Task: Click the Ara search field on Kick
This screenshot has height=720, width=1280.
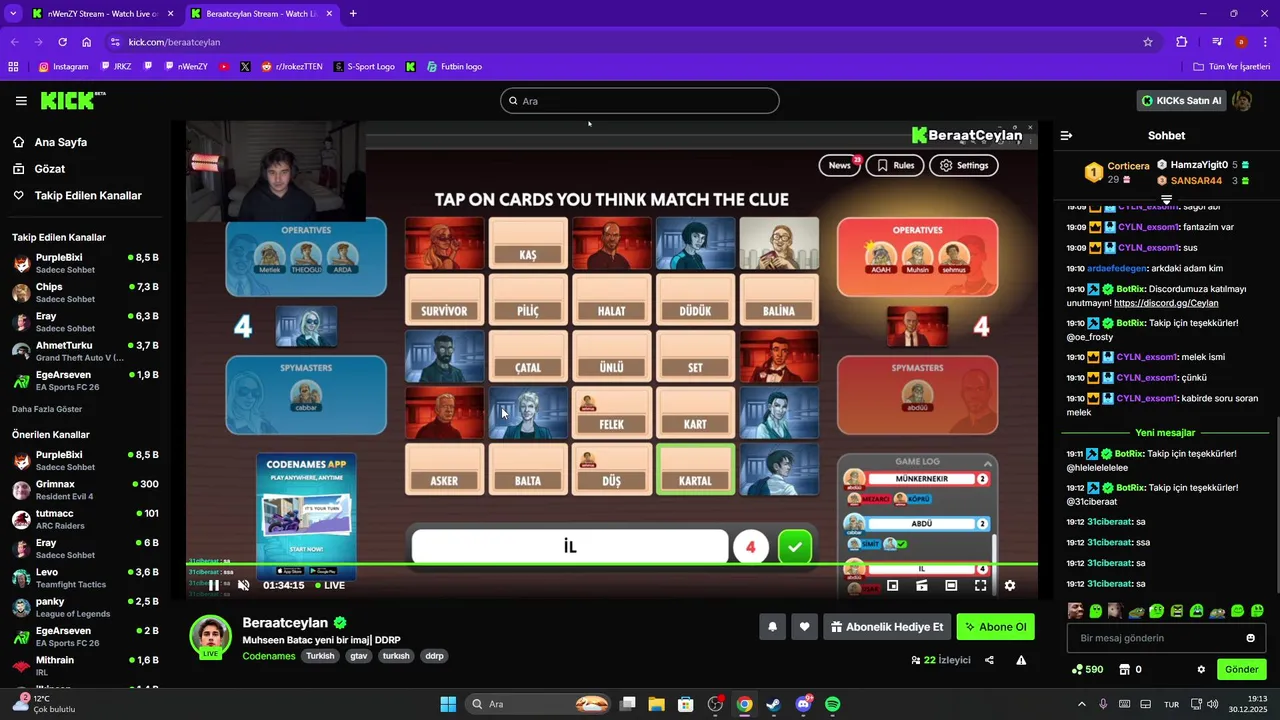Action: [x=640, y=101]
